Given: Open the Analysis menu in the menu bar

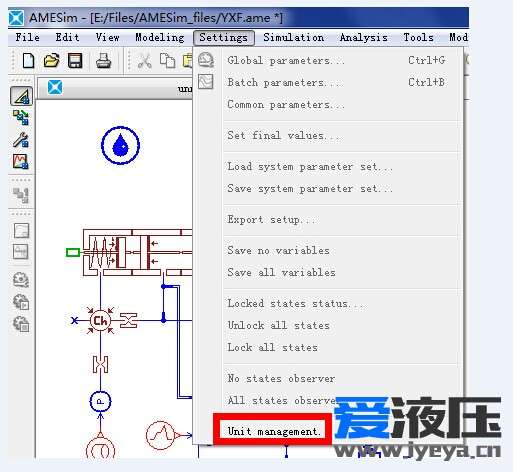Looking at the screenshot, I should 364,37.
